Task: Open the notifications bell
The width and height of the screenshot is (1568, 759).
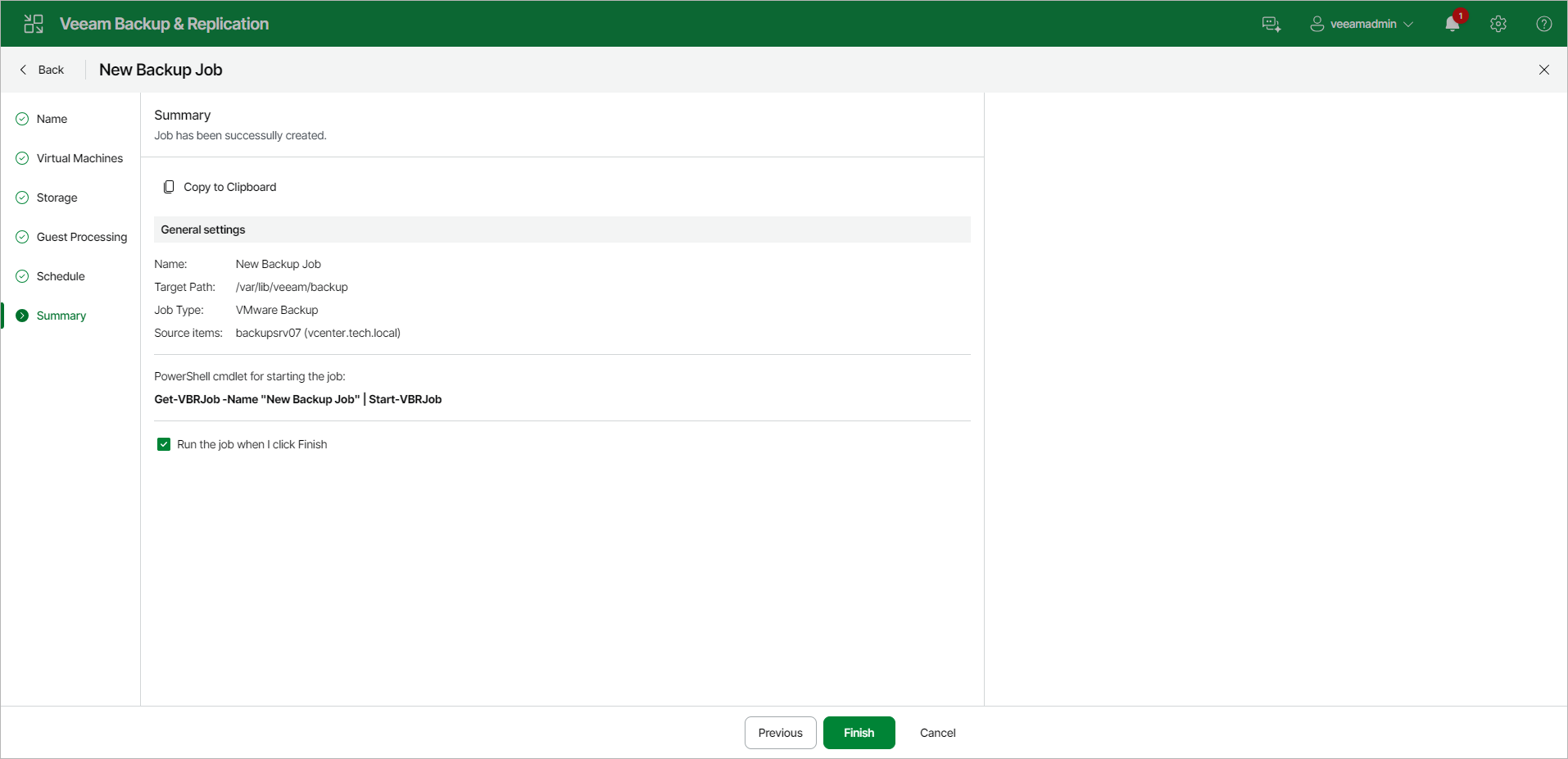Action: 1452,24
